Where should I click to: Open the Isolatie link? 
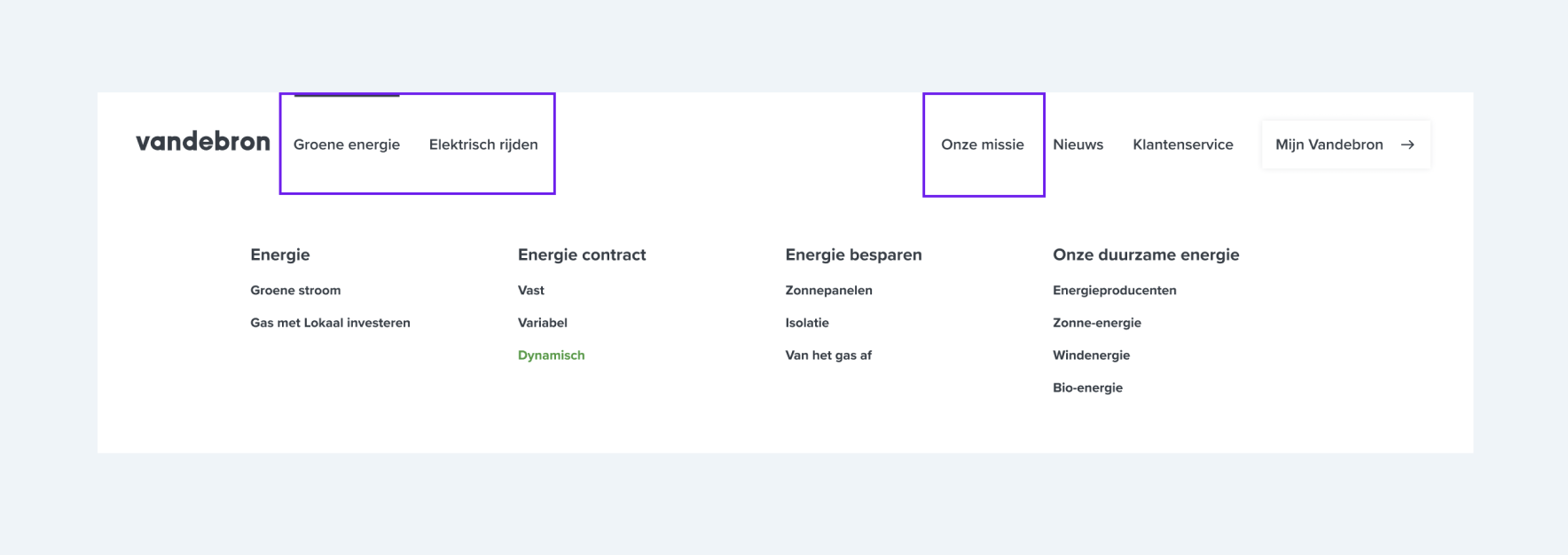[x=807, y=323]
